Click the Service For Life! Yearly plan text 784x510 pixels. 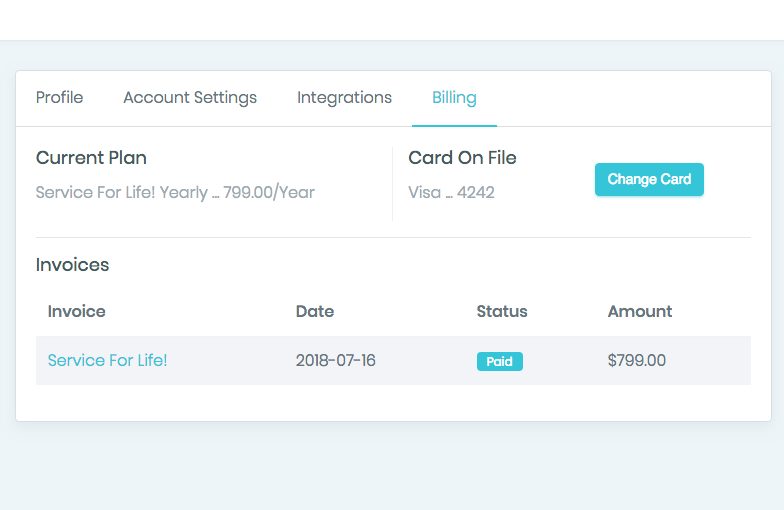click(x=175, y=192)
